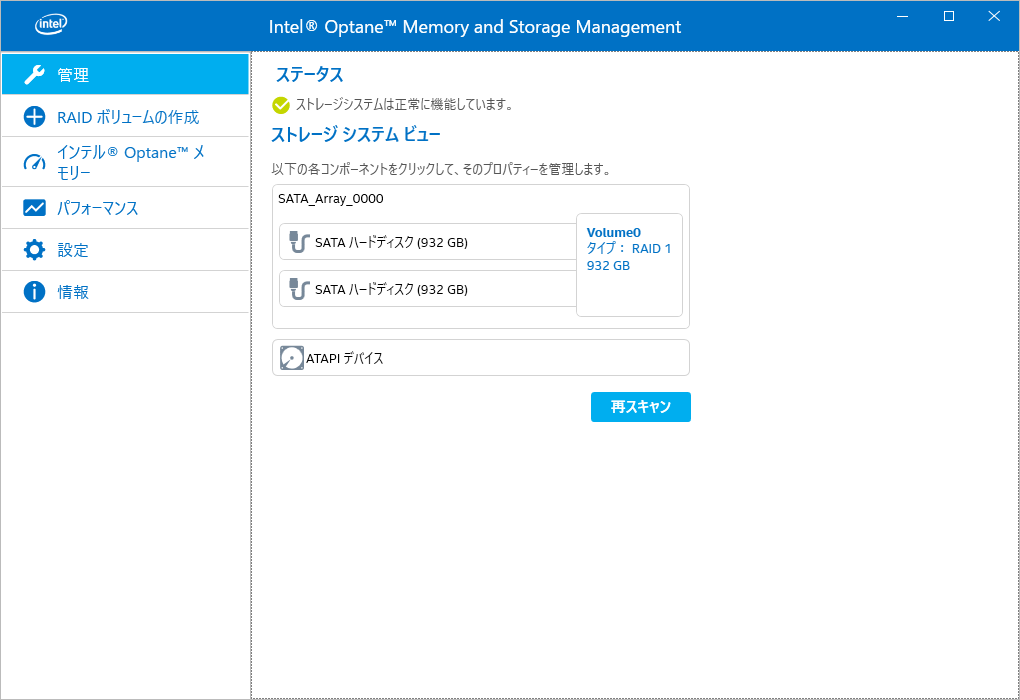Open the 管理 menu item
This screenshot has height=700, width=1020.
click(x=126, y=74)
